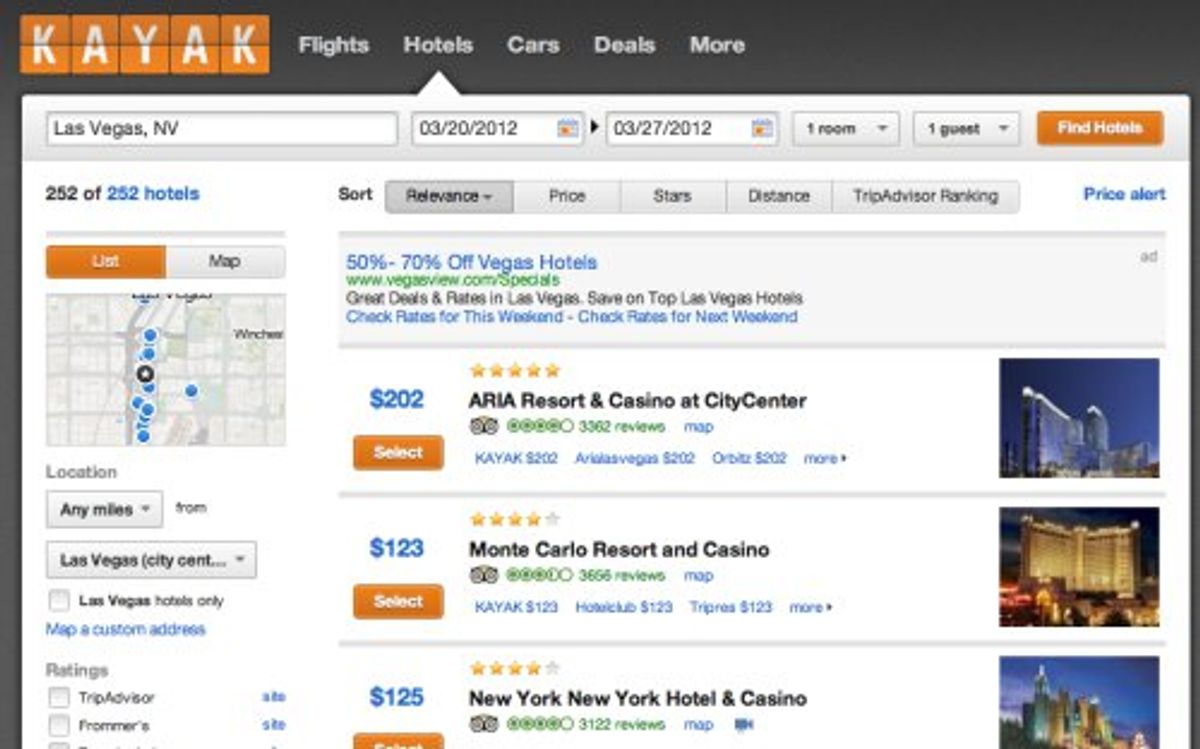Switch to the Map view tab
This screenshot has width=1200, height=749.
(225, 261)
